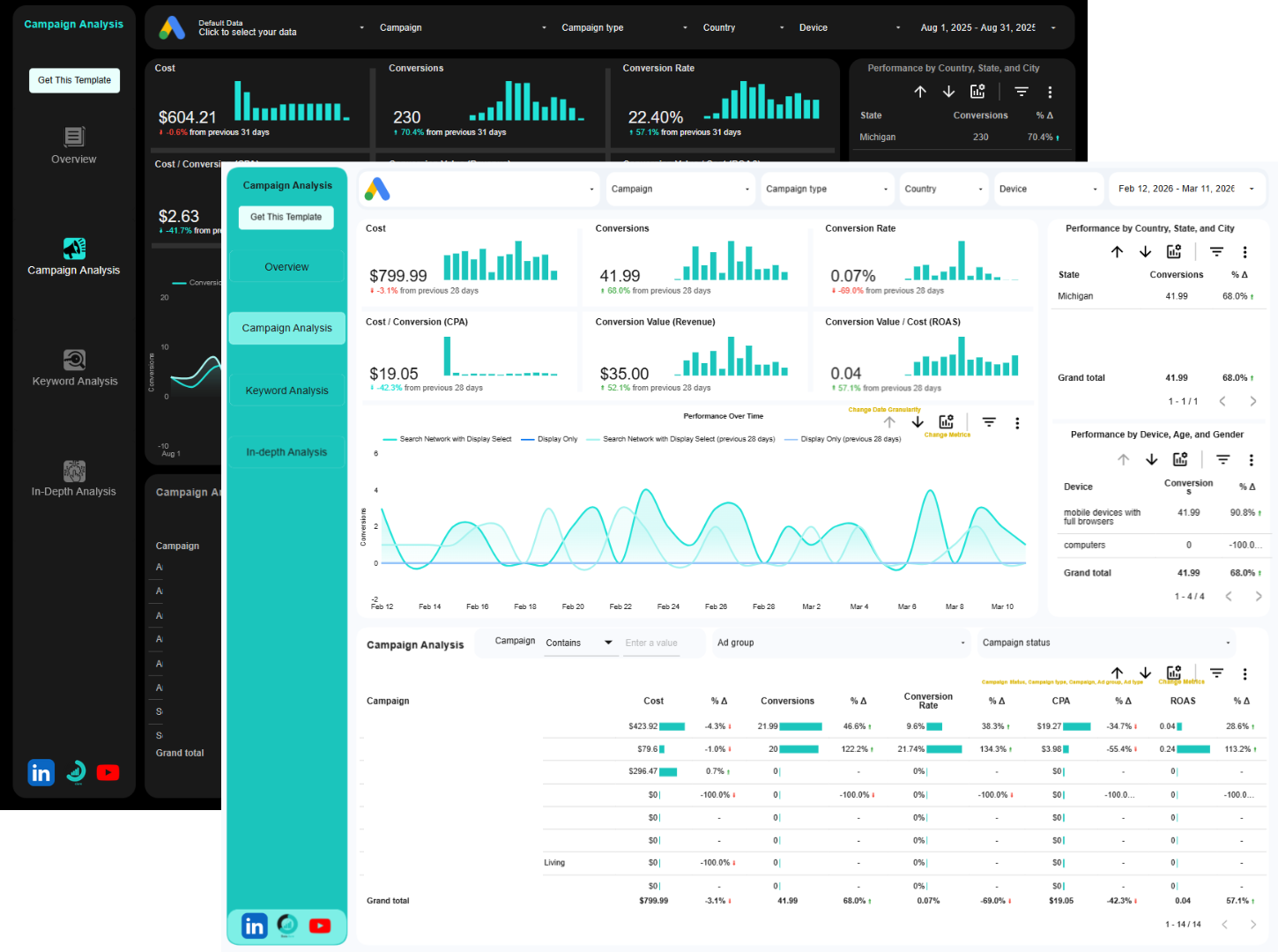The width and height of the screenshot is (1278, 952).
Task: Click the Change Metrics icon above Performance Over Time
Action: click(945, 422)
